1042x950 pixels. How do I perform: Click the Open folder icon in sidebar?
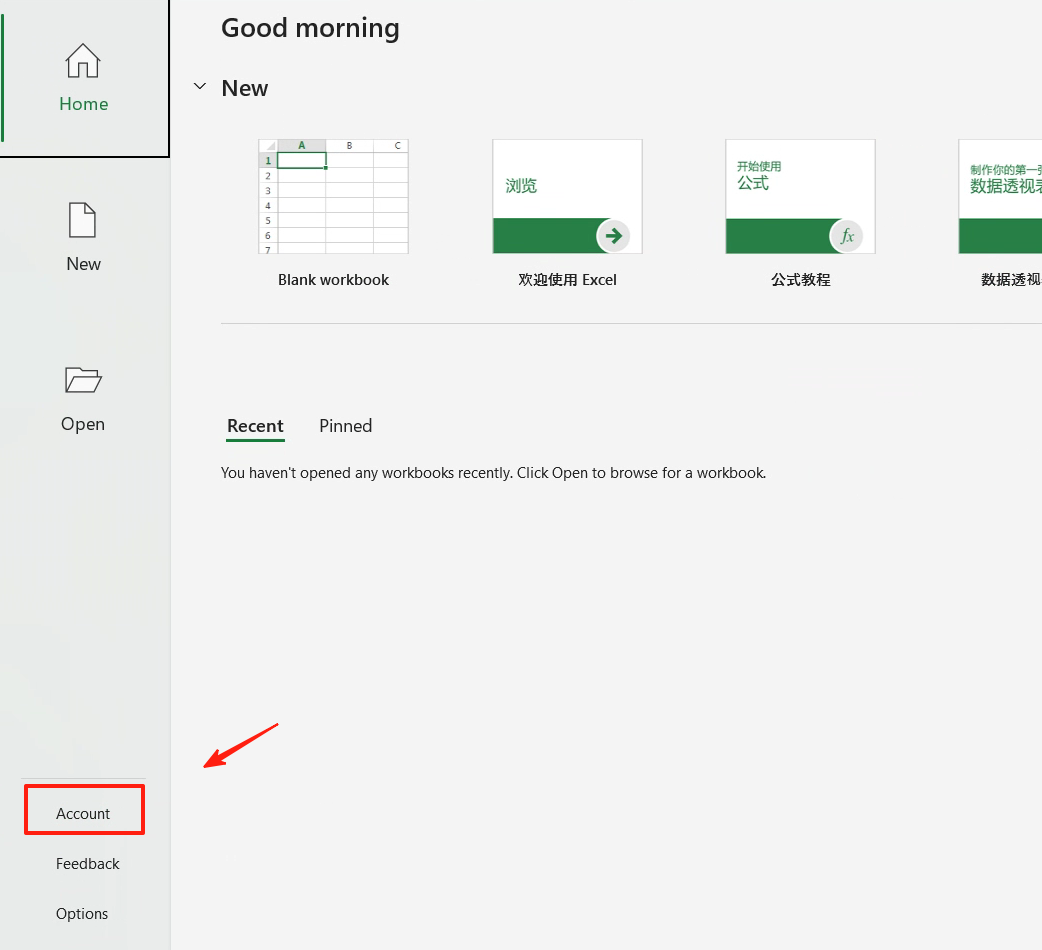pyautogui.click(x=83, y=380)
